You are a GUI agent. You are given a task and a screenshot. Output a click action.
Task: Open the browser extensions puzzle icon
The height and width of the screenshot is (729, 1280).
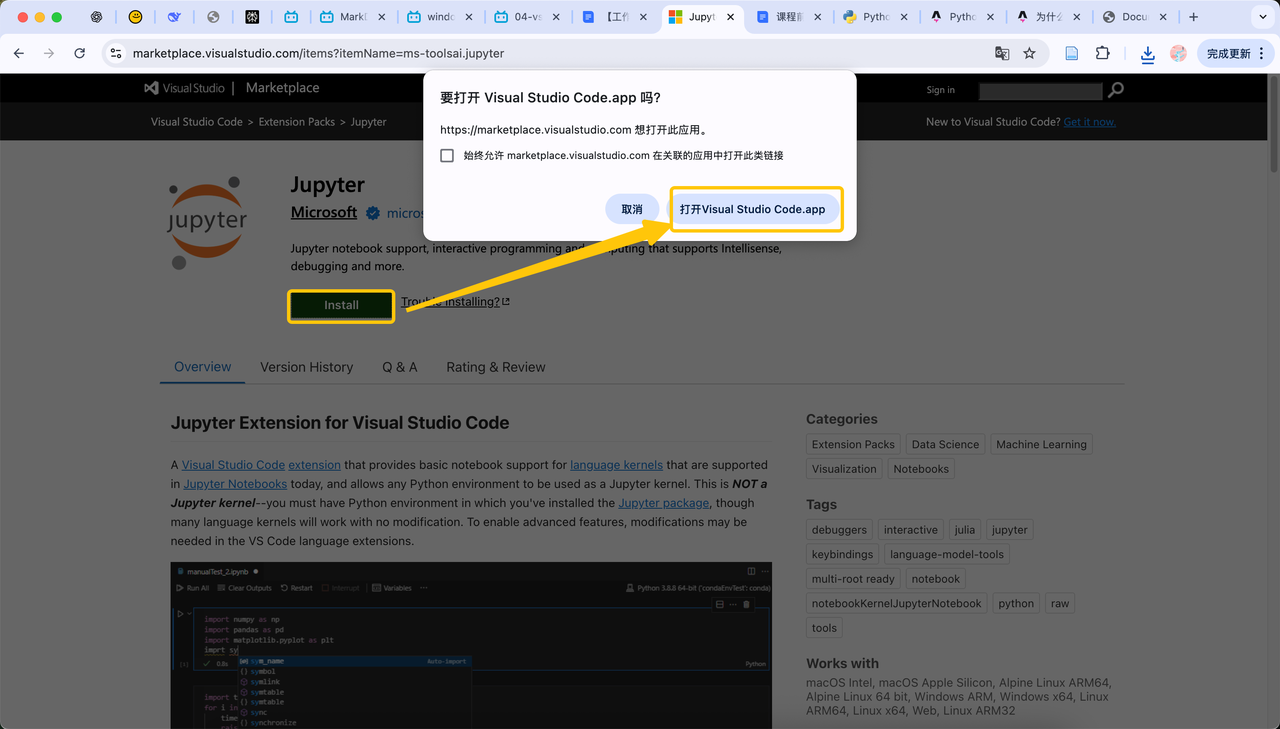1102,53
